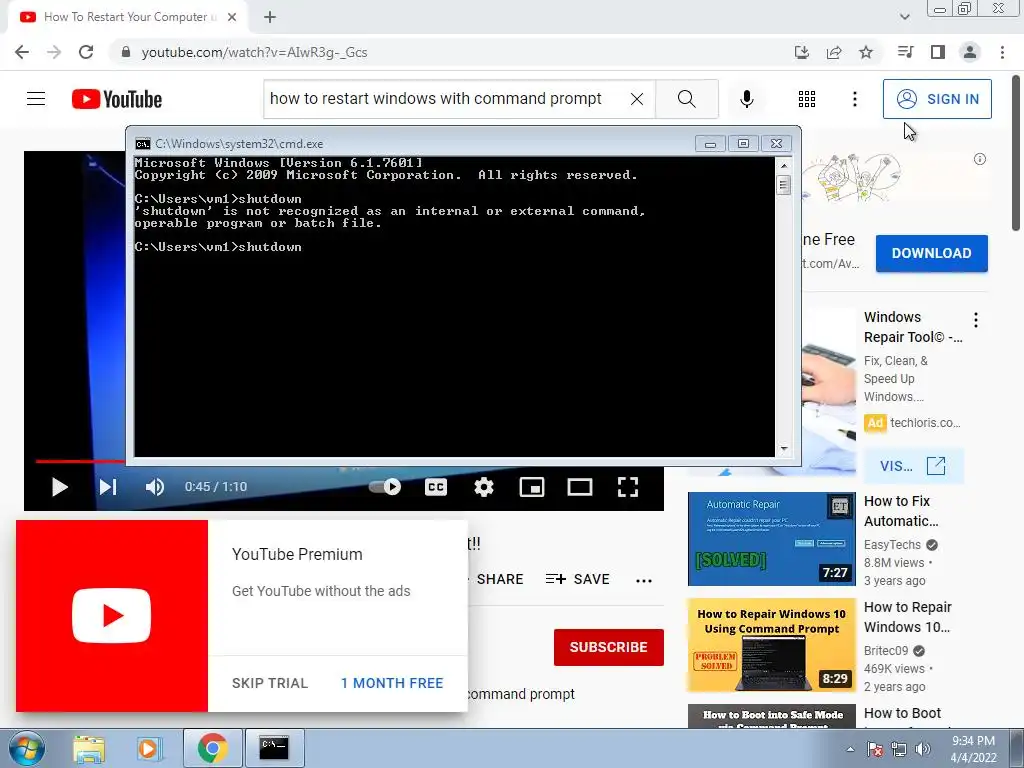This screenshot has width=1024, height=768.
Task: Toggle closed captions (CC)
Action: (x=436, y=487)
